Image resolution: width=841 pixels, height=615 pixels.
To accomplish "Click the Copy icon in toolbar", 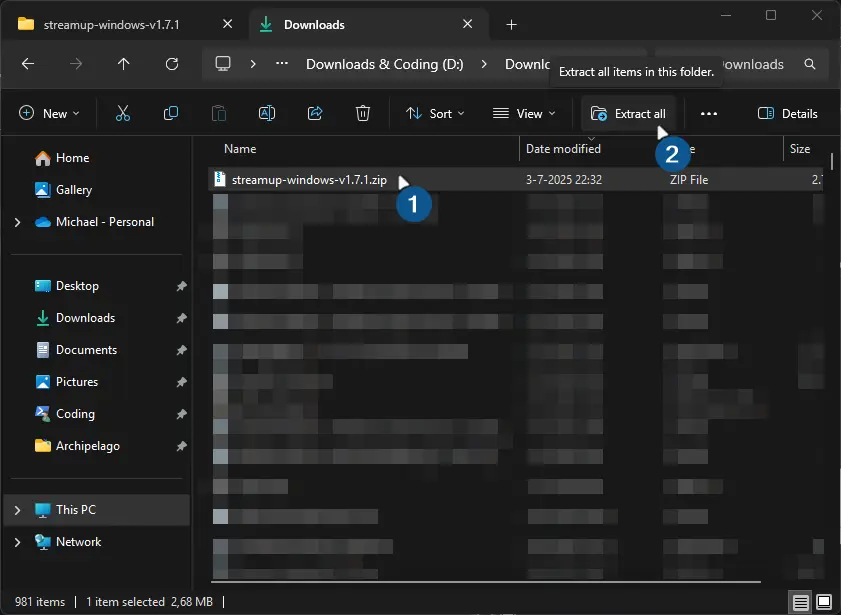I will pos(171,114).
